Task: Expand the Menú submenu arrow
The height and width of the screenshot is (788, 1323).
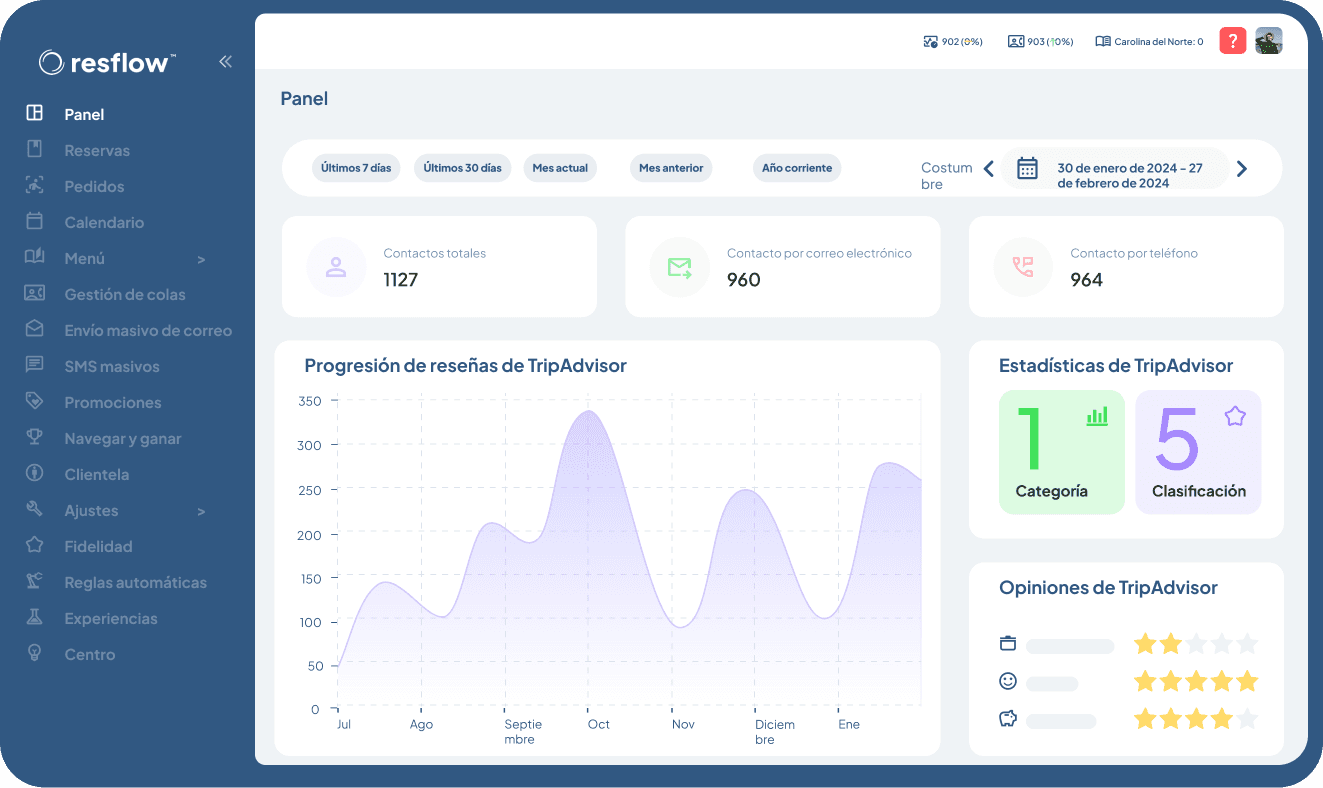Action: [x=201, y=259]
